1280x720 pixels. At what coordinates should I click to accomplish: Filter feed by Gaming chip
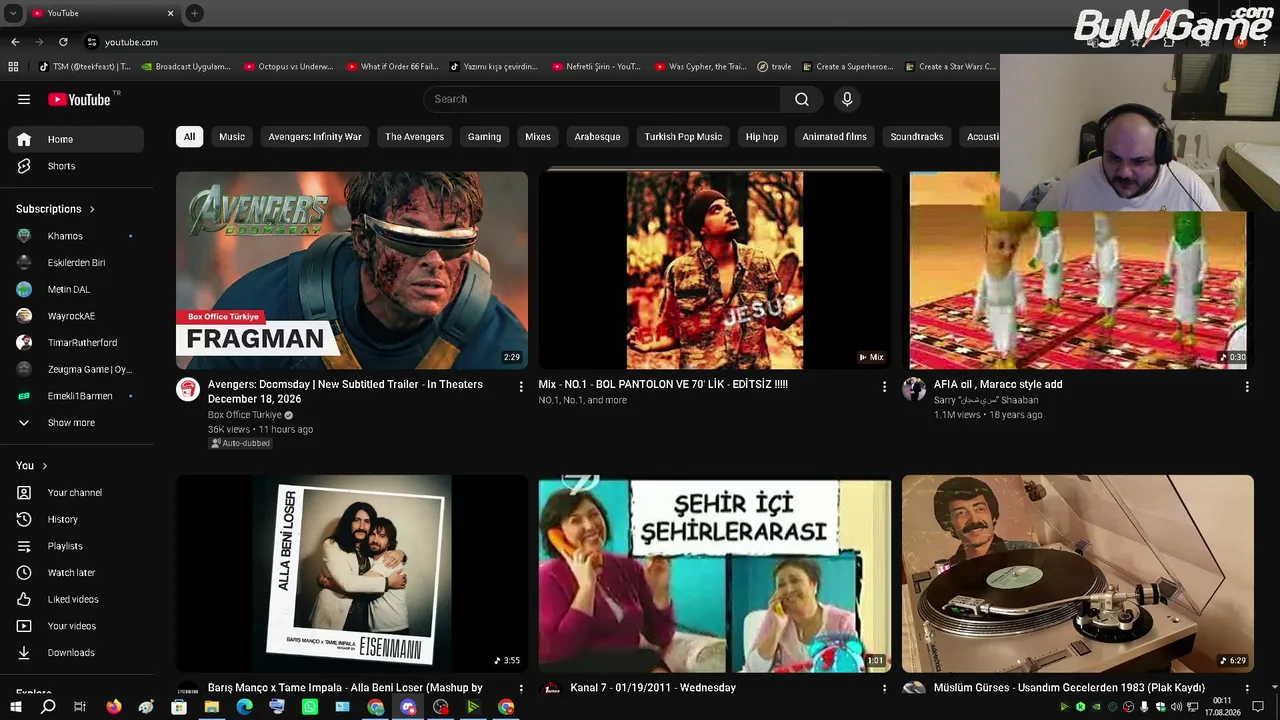[484, 137]
